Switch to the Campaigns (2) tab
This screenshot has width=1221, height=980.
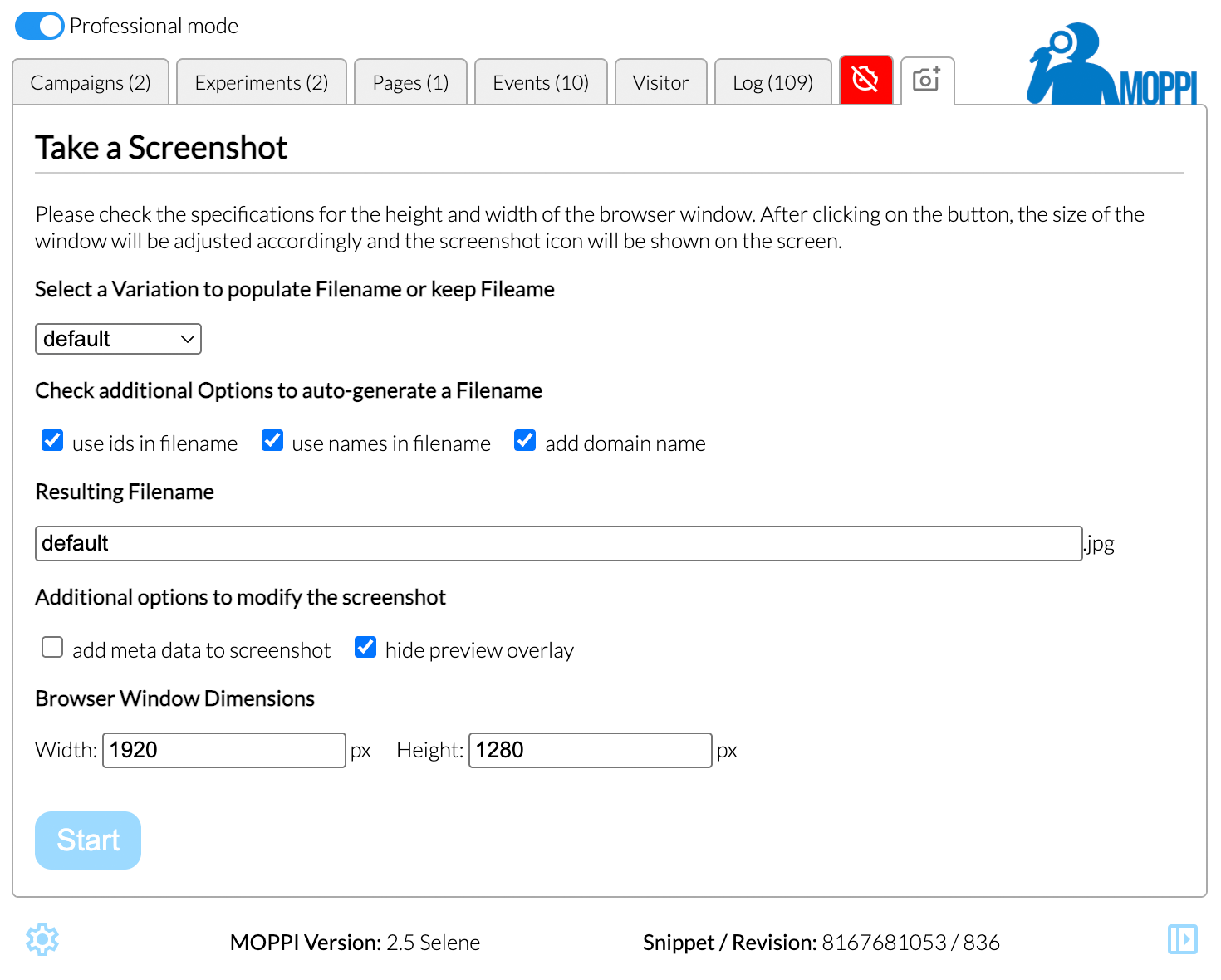coord(91,83)
